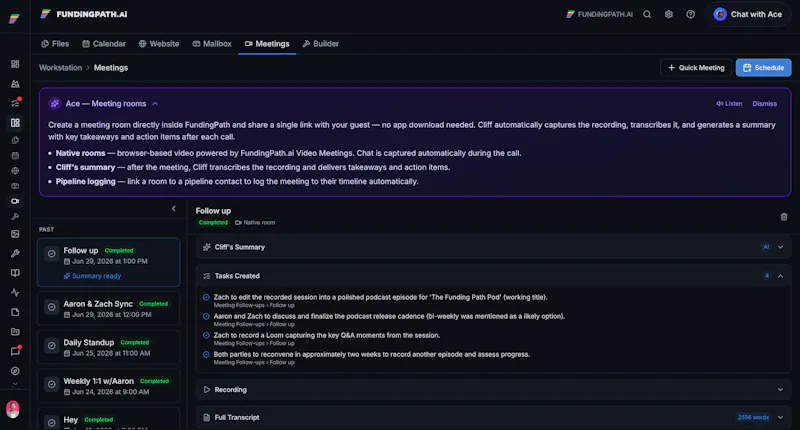Open the image gallery icon in sidebar
The image size is (800, 430).
pyautogui.click(x=15, y=234)
